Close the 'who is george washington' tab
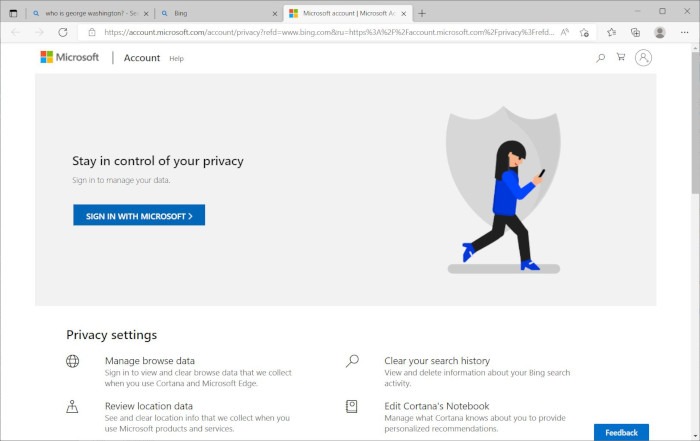This screenshot has width=700, height=441. click(146, 14)
